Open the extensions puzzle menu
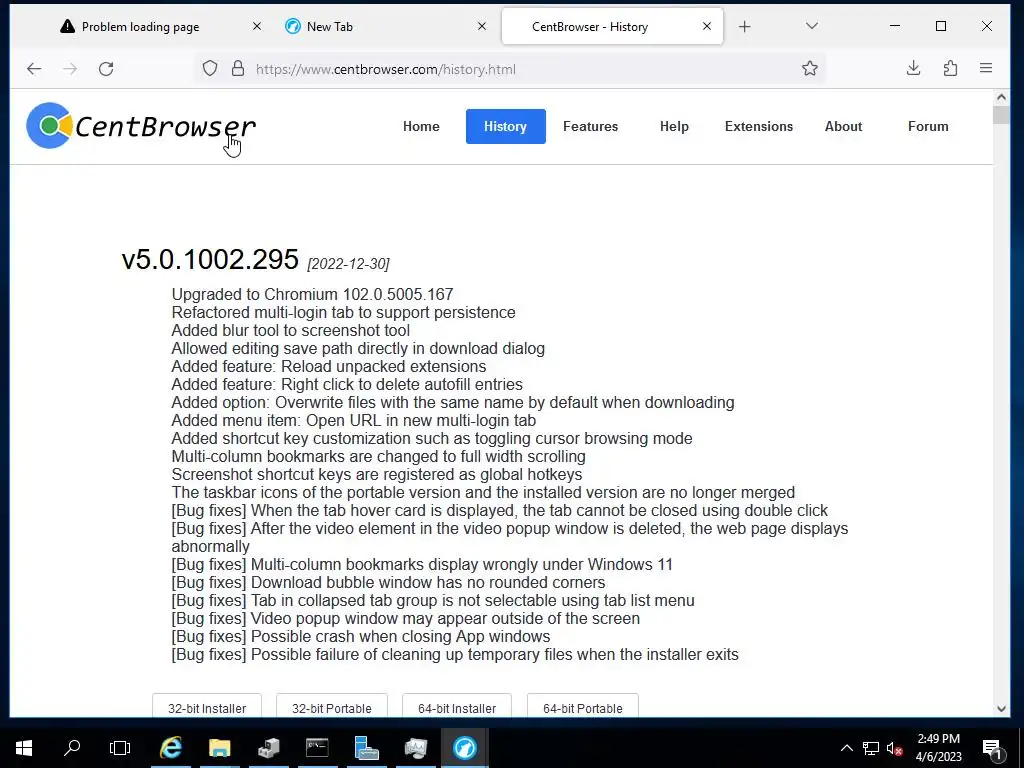Viewport: 1024px width, 768px height. tap(950, 68)
